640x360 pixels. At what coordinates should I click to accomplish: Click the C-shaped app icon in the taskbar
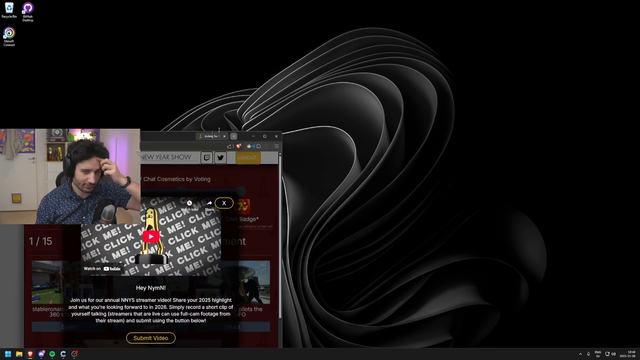pyautogui.click(x=63, y=354)
